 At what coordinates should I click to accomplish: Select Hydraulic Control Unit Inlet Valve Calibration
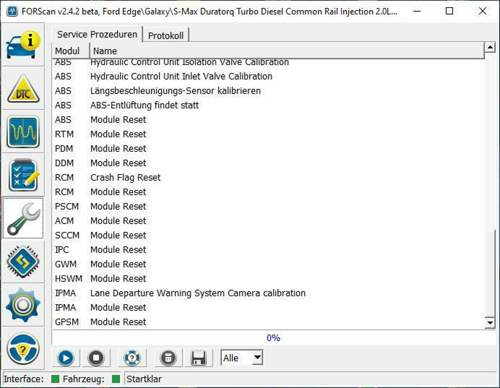pos(268,76)
